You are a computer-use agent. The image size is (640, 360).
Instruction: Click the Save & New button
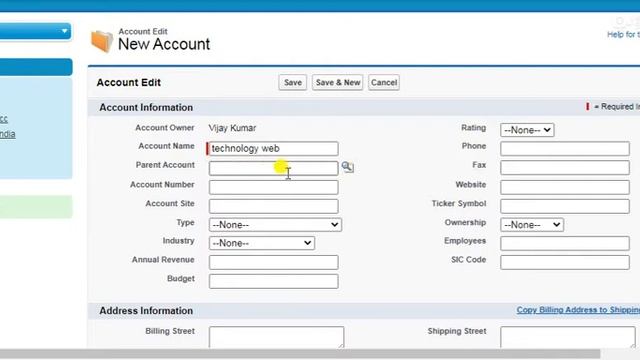338,82
